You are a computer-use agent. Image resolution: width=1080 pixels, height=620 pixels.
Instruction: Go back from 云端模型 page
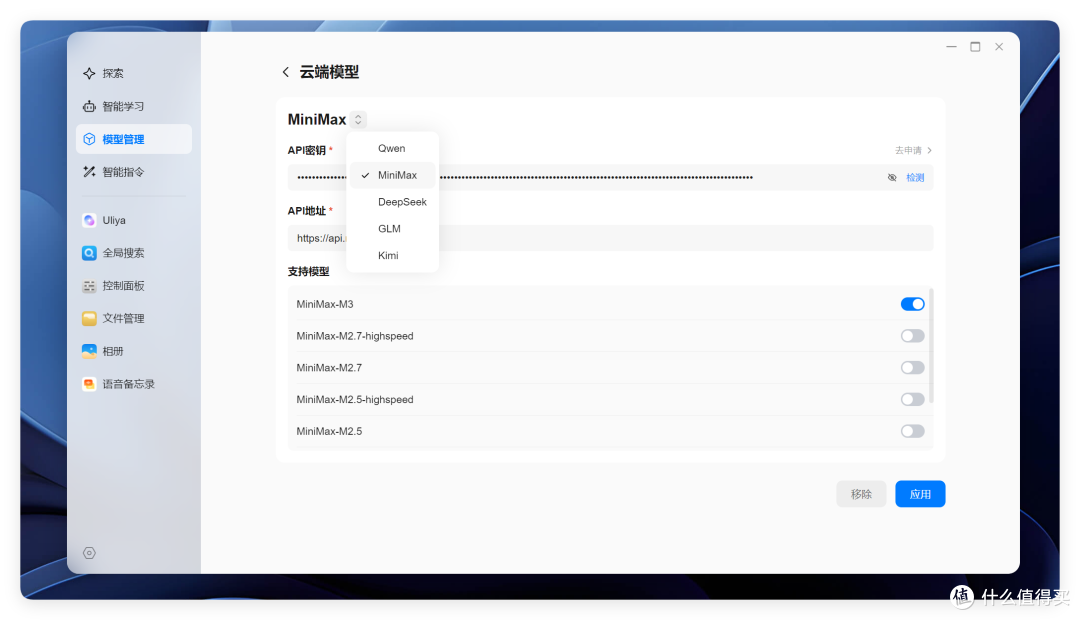click(285, 72)
